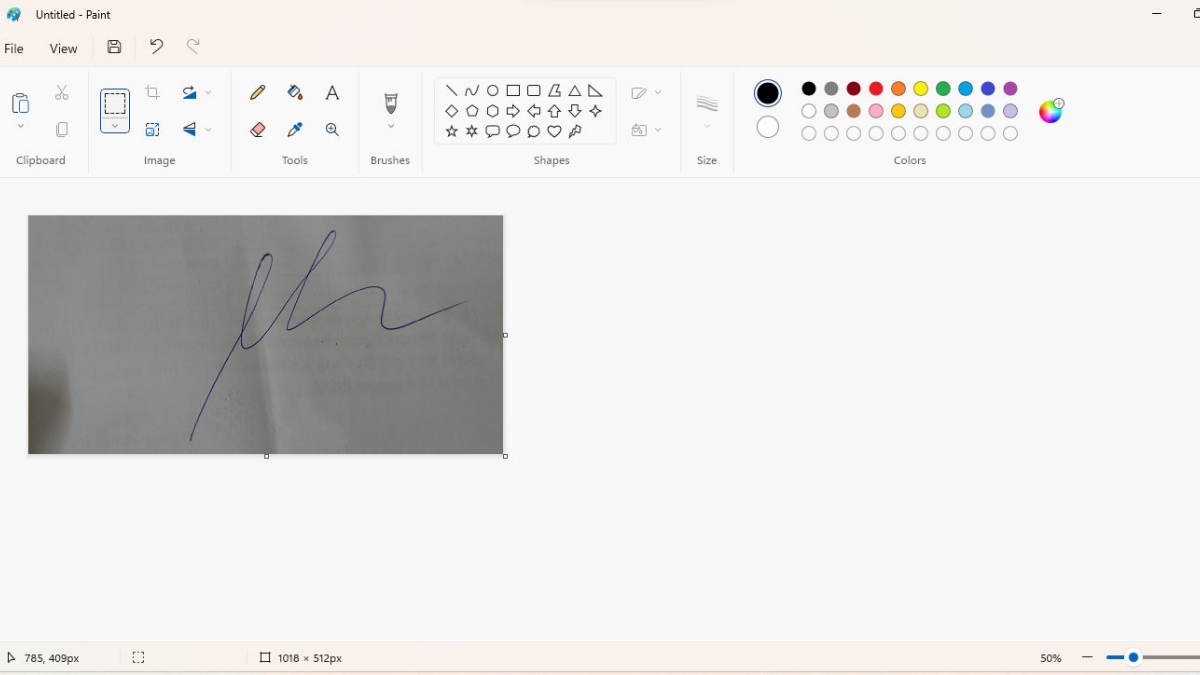Click the Redo arrow
The image size is (1200, 675).
click(x=193, y=46)
